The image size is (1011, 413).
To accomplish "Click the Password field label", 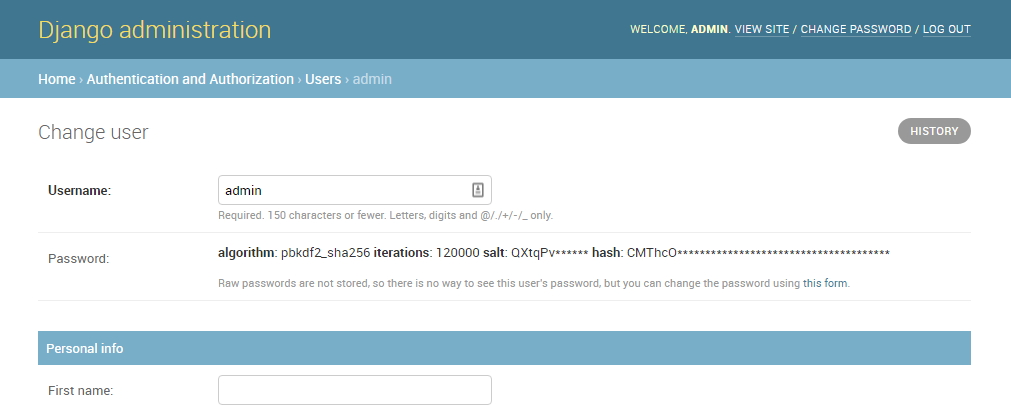I will [x=78, y=258].
